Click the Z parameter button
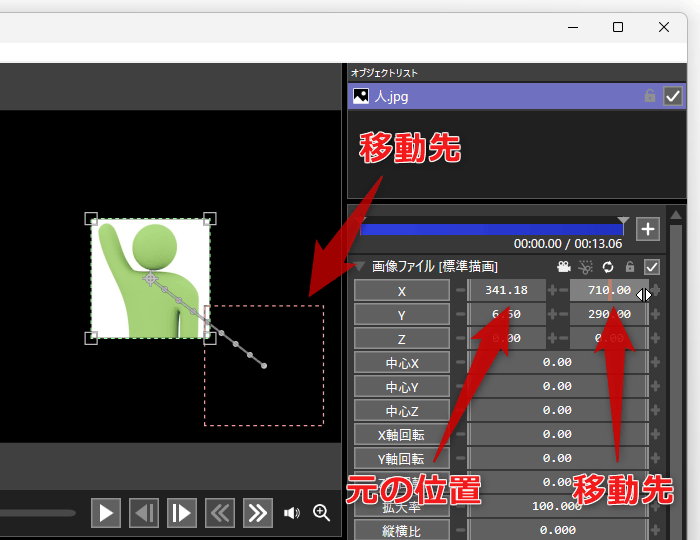700x540 pixels. pos(402,339)
